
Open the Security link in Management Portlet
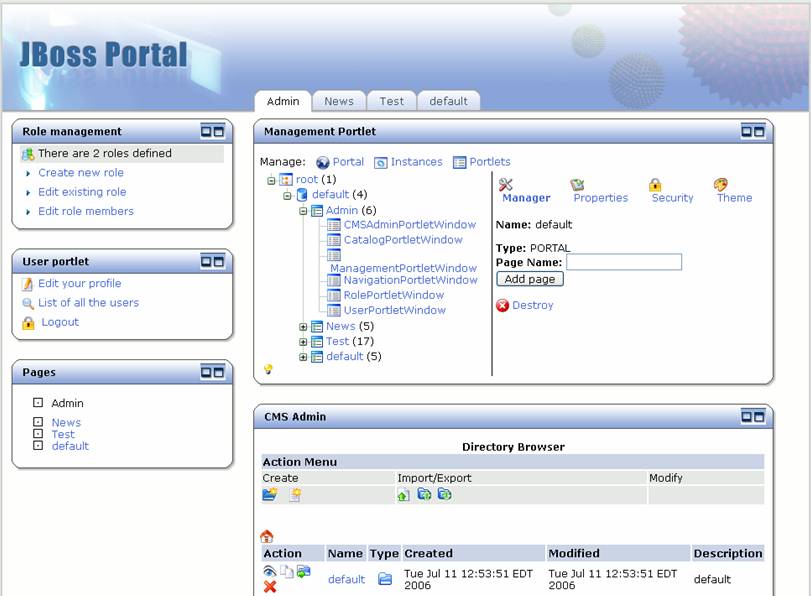[672, 198]
